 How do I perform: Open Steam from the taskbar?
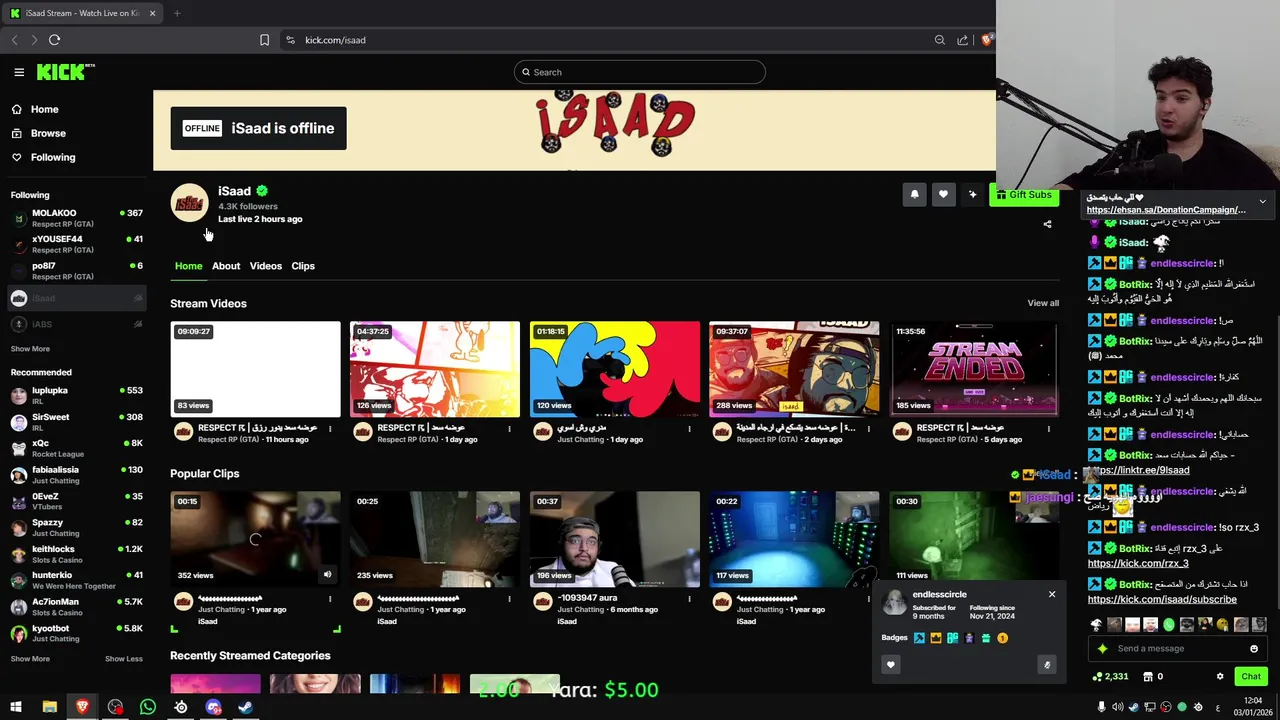point(245,707)
